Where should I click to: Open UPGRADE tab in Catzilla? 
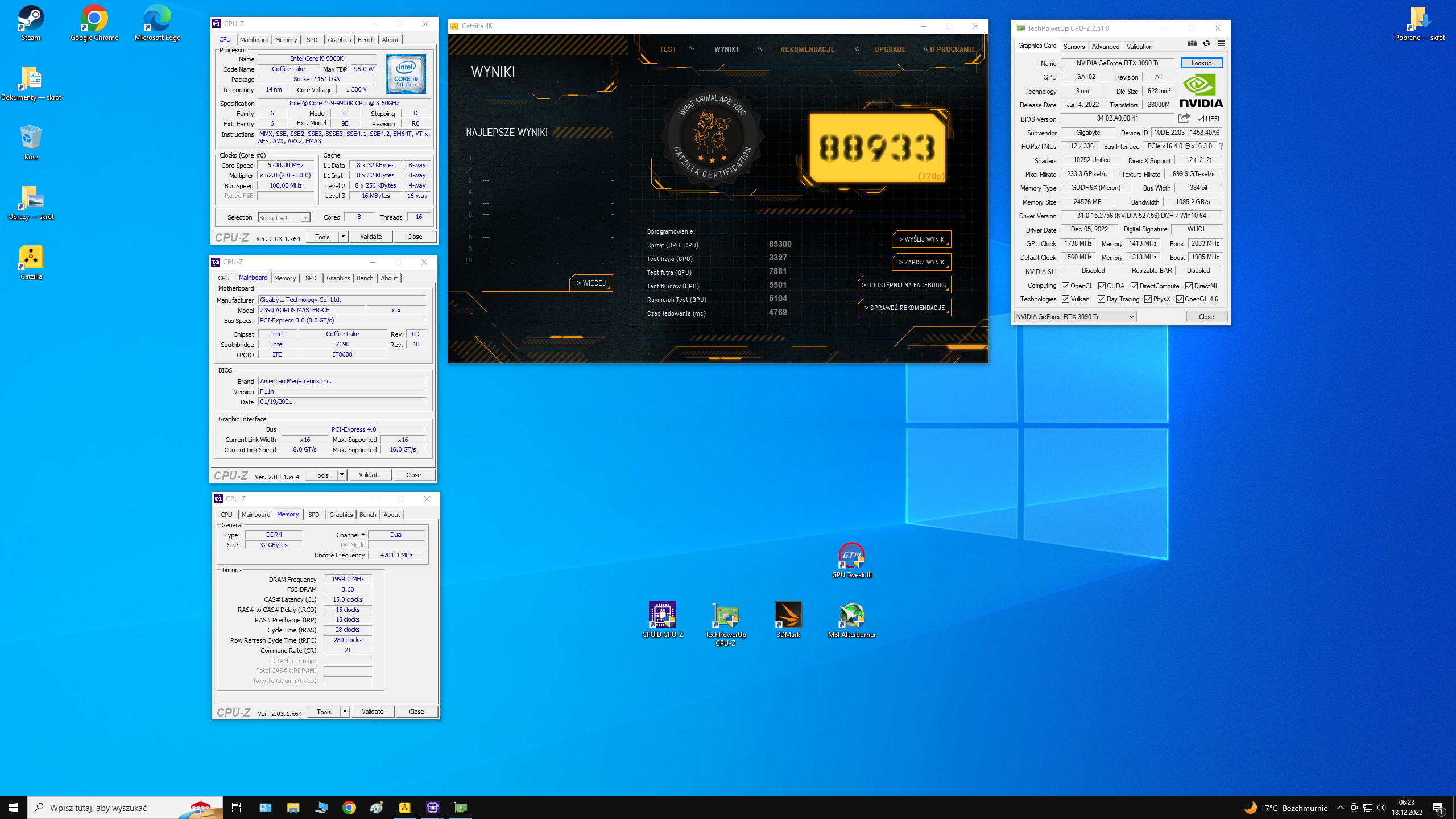point(890,49)
